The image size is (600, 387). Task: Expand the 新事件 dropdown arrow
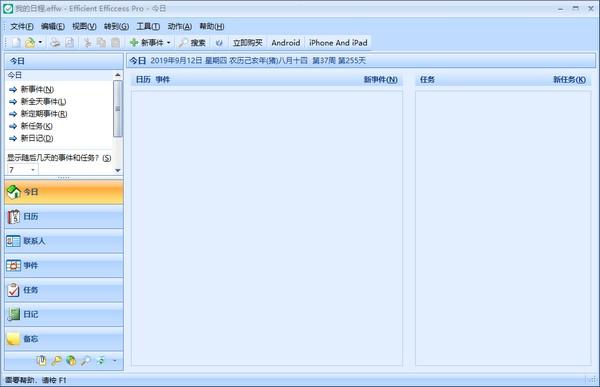(x=168, y=42)
